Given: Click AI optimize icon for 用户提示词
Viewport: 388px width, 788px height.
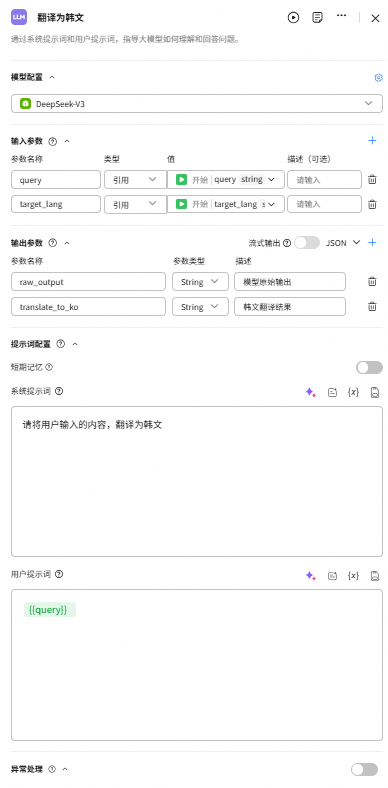Looking at the screenshot, I should tap(311, 576).
